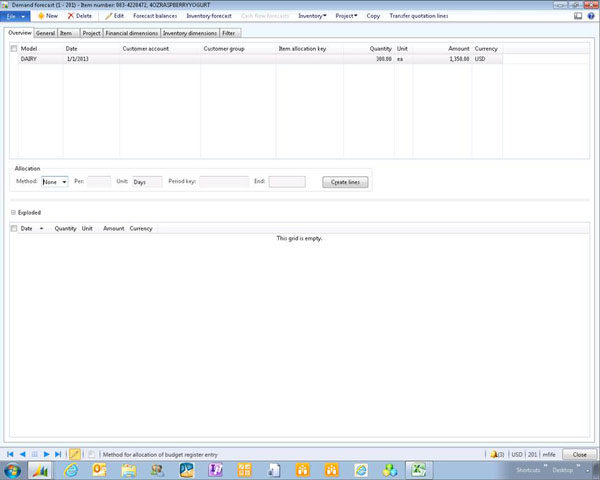The image size is (600, 480).
Task: Open the Inventory dropdown menu
Action: click(312, 16)
